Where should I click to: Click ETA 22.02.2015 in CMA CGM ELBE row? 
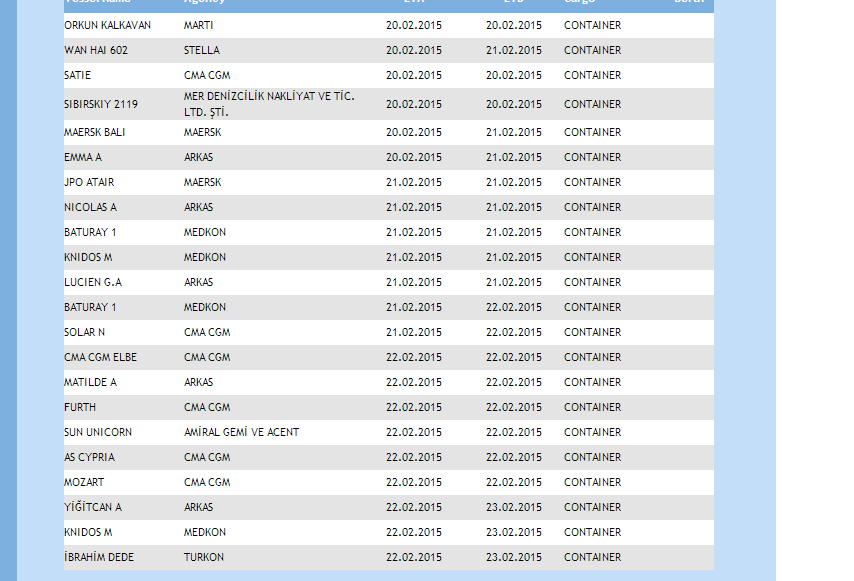[414, 358]
